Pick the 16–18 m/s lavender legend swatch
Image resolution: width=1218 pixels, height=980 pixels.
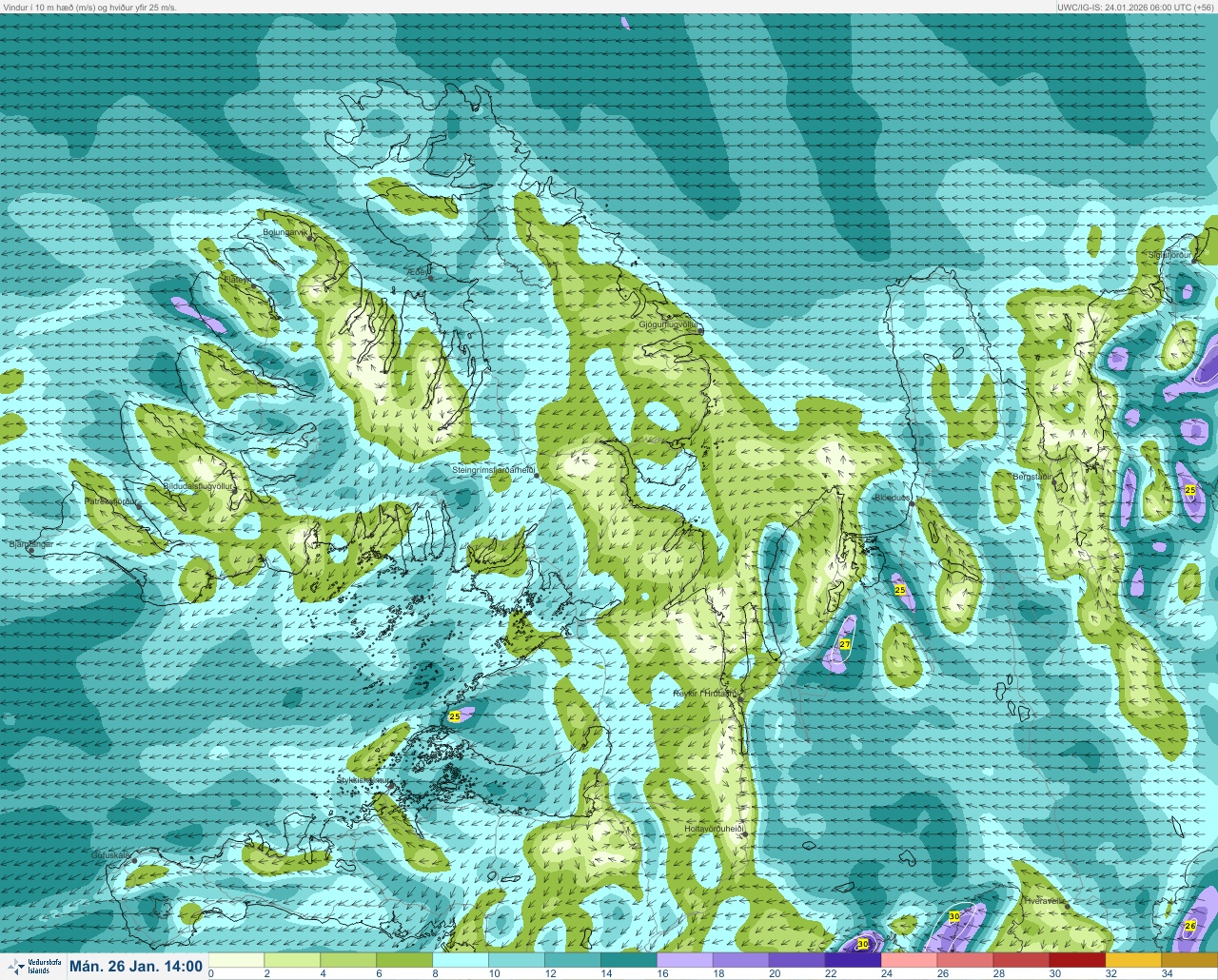[685, 960]
